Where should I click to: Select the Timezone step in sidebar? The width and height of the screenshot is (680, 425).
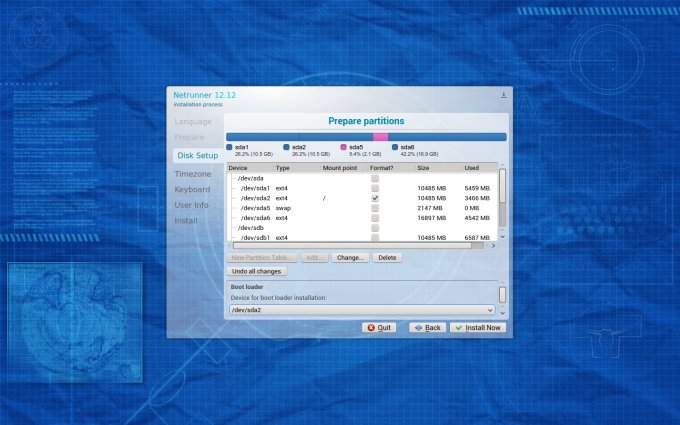pyautogui.click(x=193, y=174)
